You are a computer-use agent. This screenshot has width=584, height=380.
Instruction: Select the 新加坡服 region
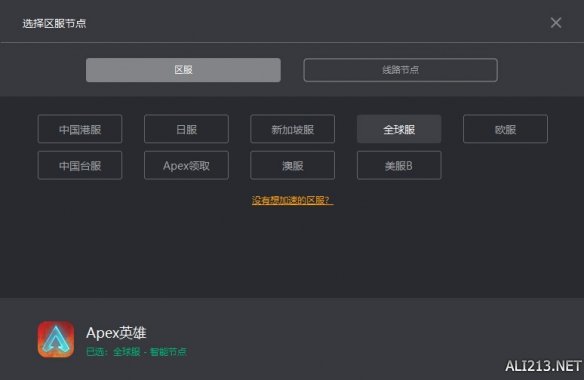pos(292,129)
